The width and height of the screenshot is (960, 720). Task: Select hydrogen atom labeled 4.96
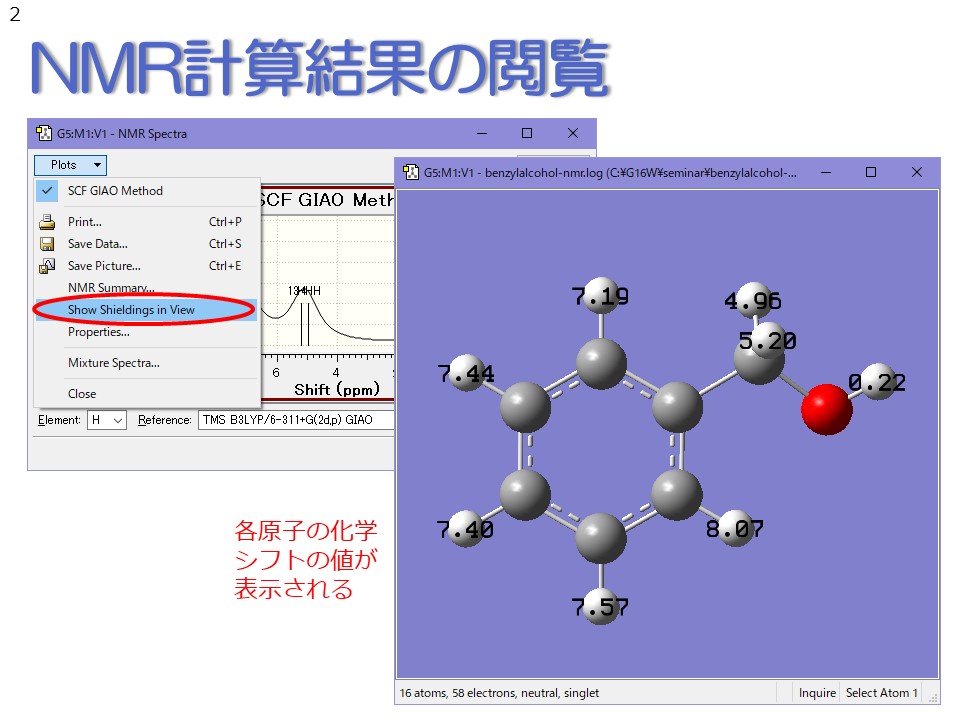pyautogui.click(x=753, y=300)
